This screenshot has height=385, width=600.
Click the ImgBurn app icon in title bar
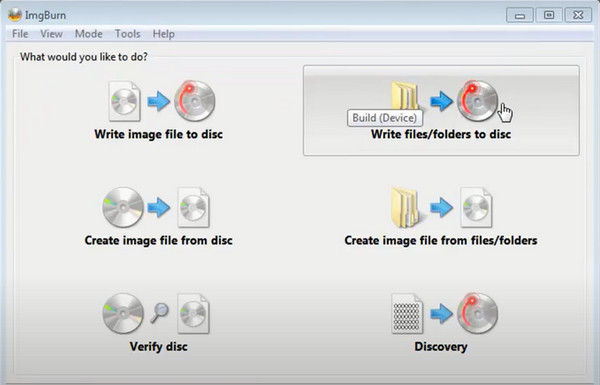pyautogui.click(x=15, y=15)
